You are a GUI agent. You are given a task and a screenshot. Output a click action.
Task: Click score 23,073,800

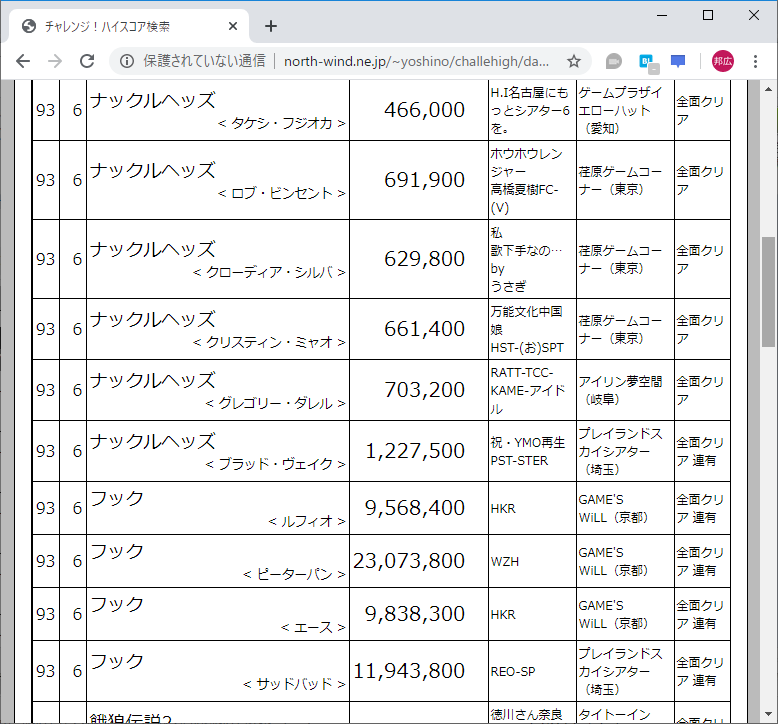coord(409,561)
